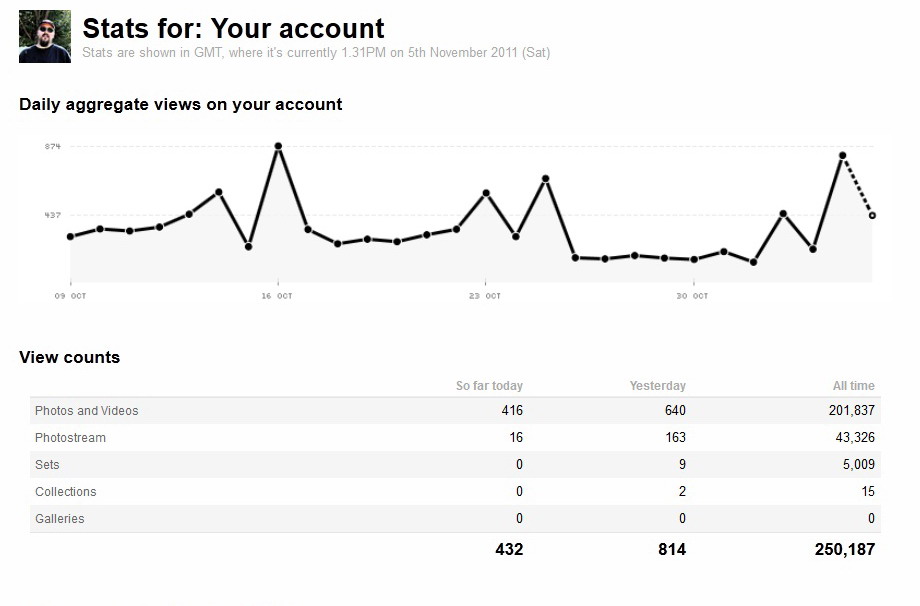The width and height of the screenshot is (920, 606).
Task: Click the "874" y-axis label
Action: 53,146
